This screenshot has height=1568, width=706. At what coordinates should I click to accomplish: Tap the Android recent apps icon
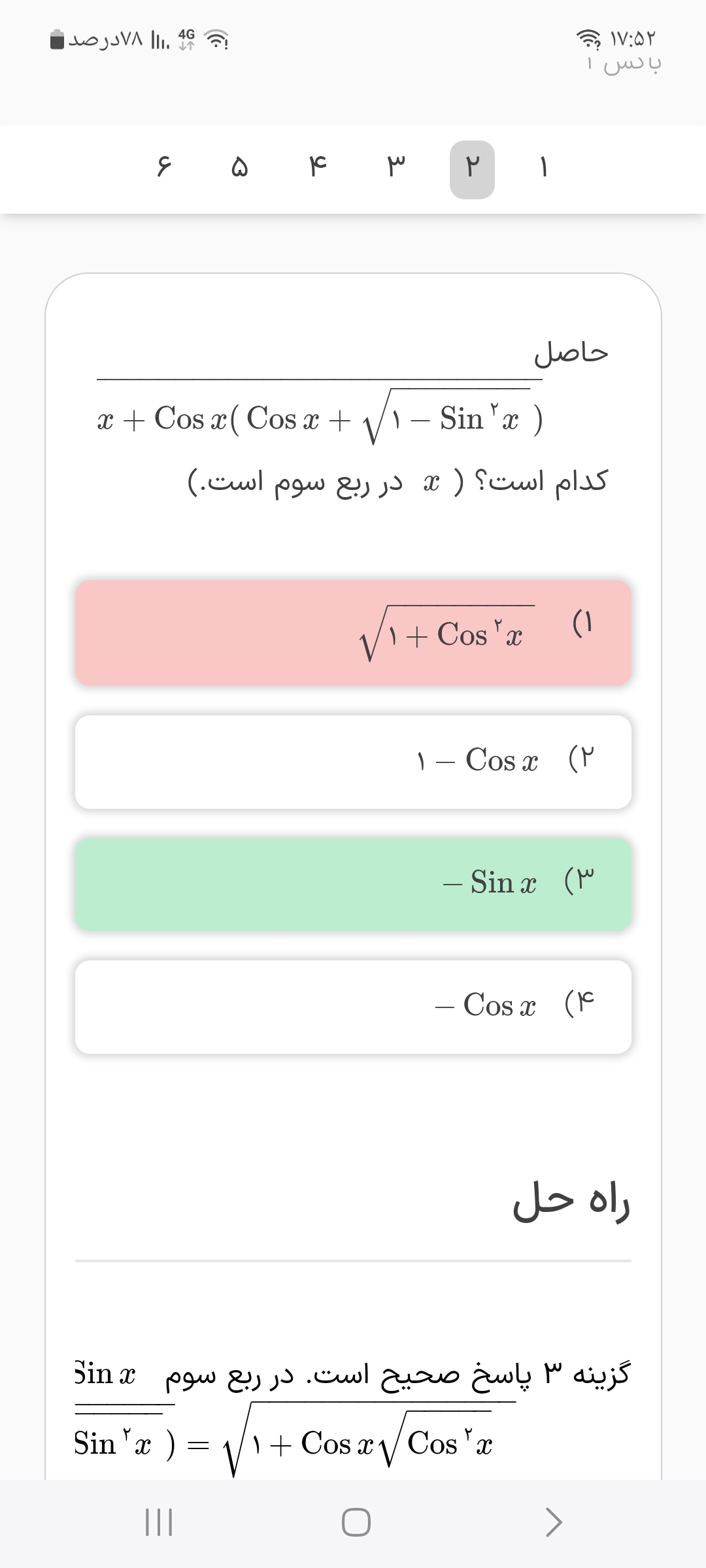point(158,1522)
